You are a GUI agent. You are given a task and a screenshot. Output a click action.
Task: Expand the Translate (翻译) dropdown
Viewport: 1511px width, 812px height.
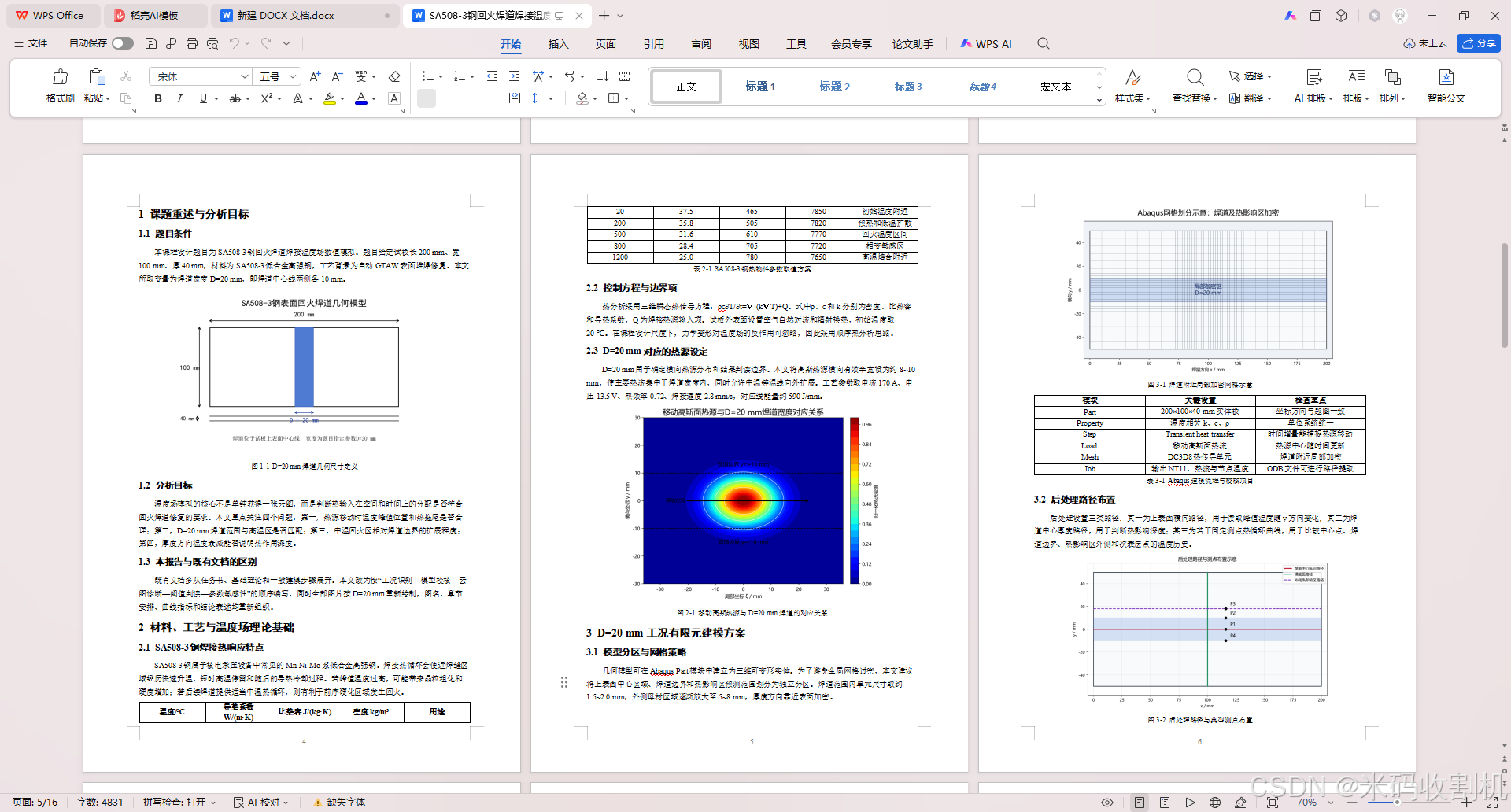(1269, 98)
